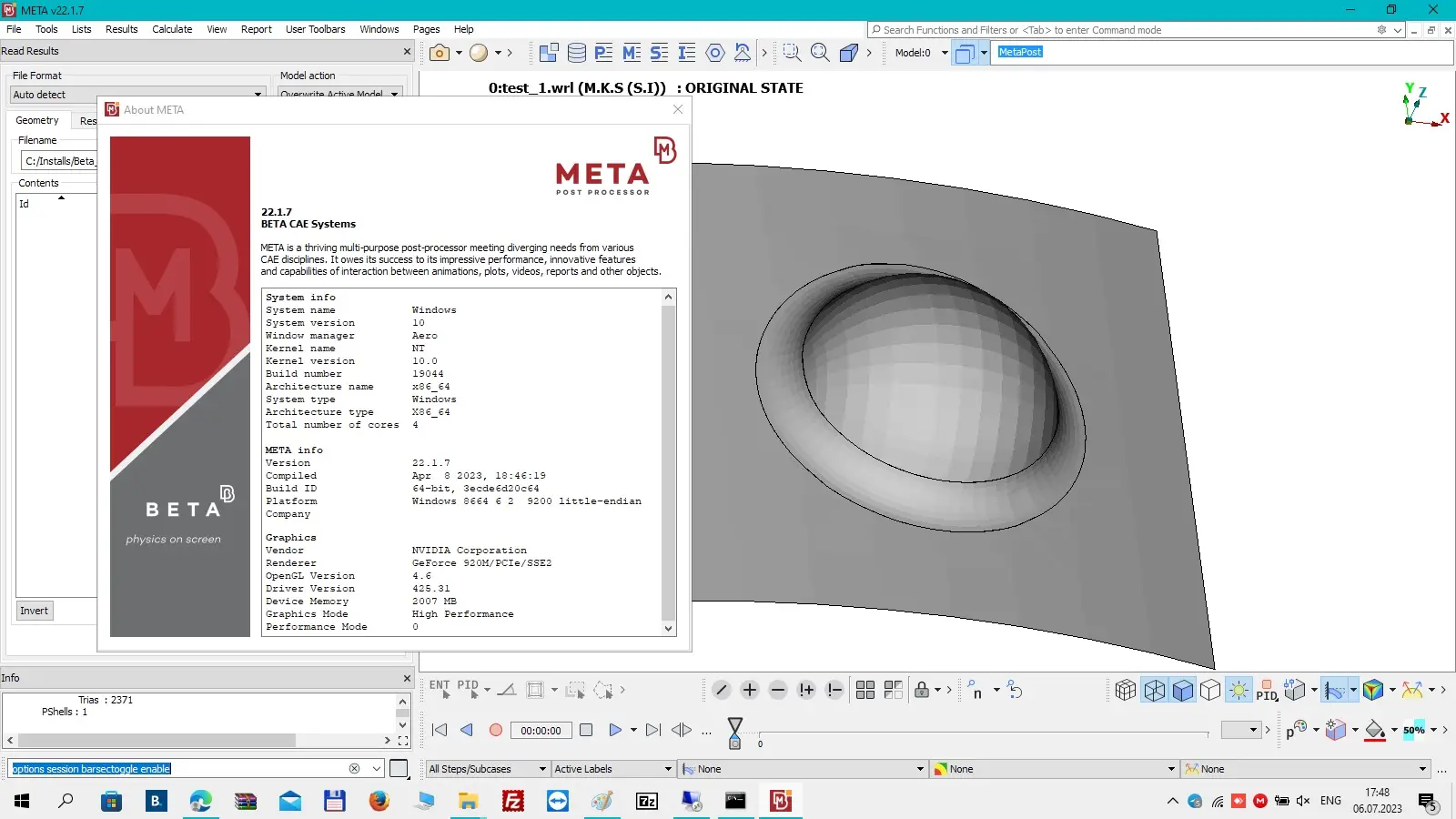Open the Help menu
Image resolution: width=1456 pixels, height=819 pixels.
pyautogui.click(x=464, y=29)
